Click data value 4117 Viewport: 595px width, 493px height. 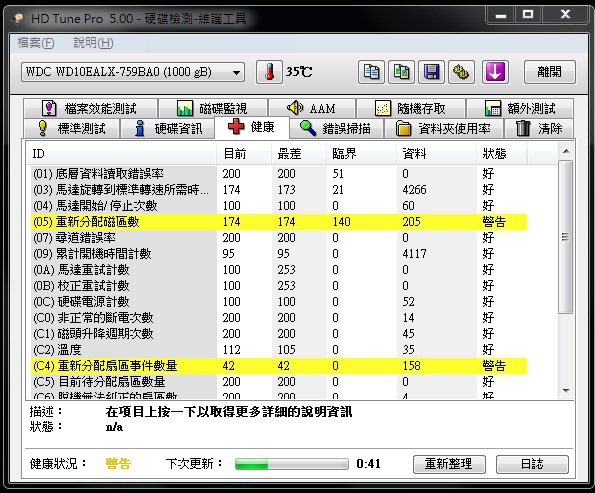414,254
